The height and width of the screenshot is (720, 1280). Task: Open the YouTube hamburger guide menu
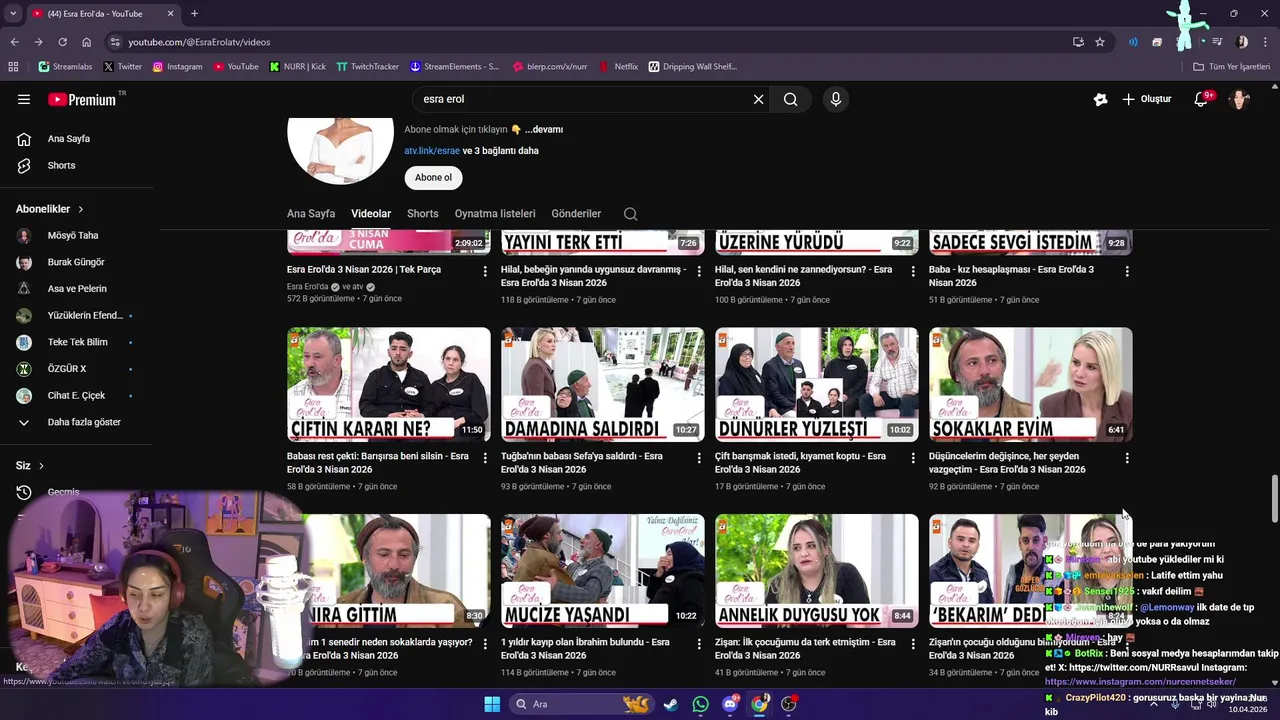pos(24,99)
